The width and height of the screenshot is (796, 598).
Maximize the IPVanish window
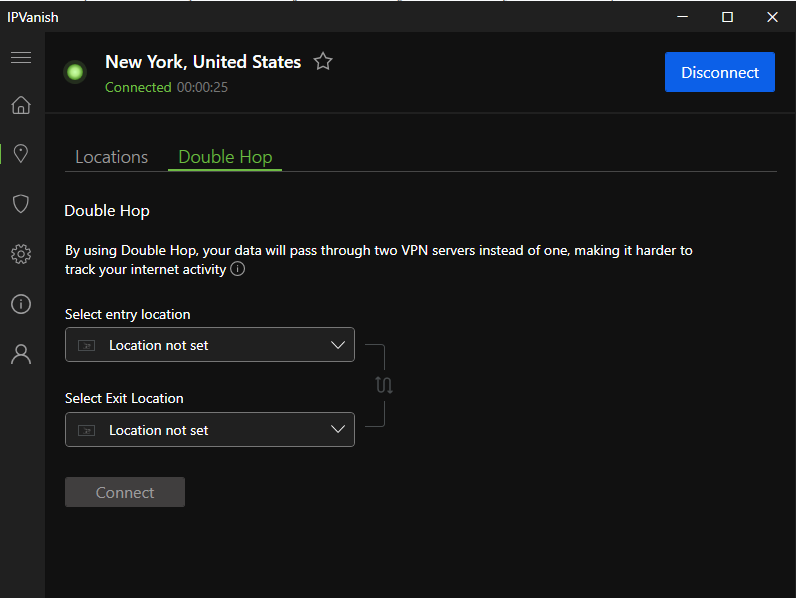tap(727, 16)
